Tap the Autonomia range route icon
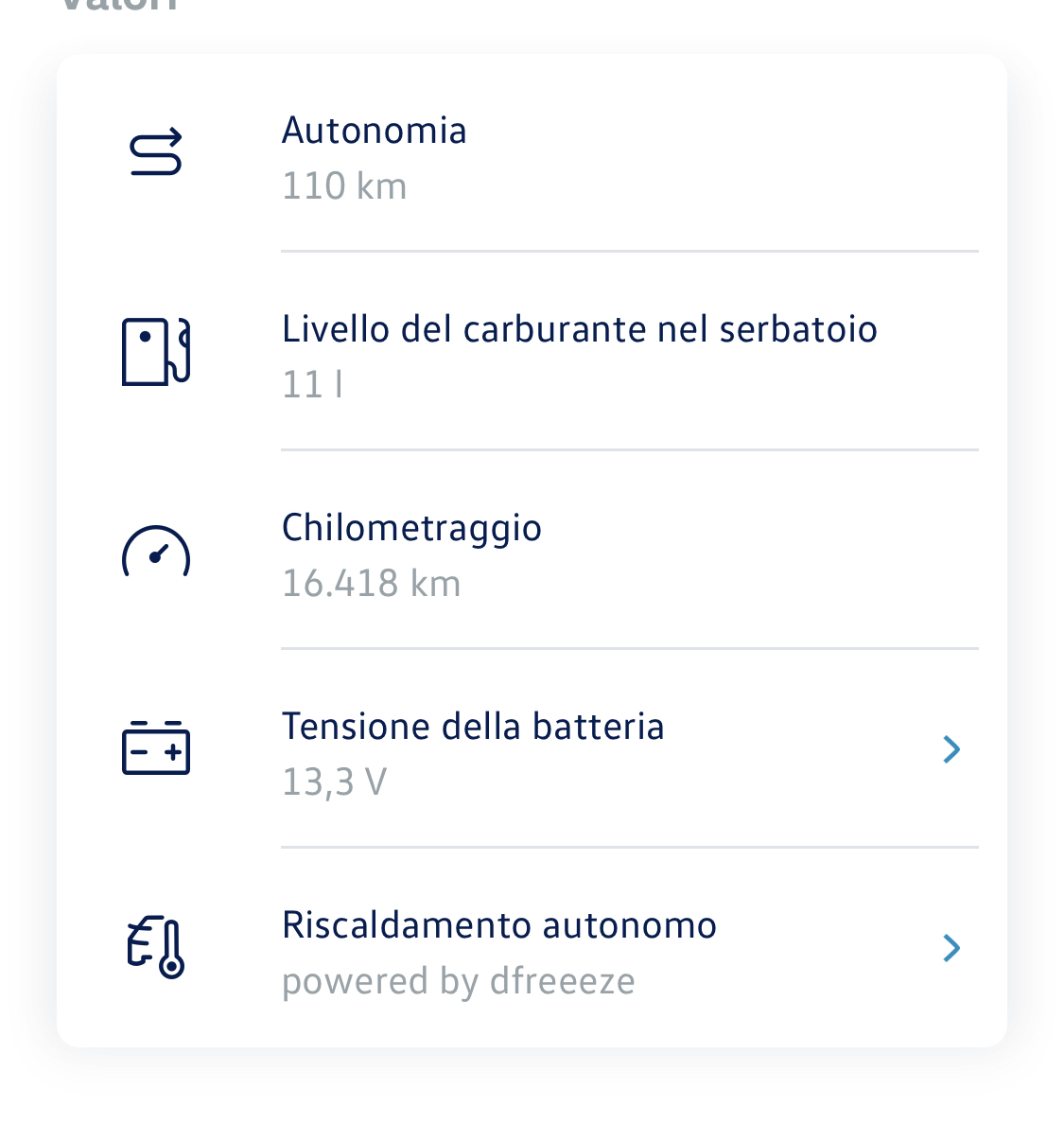Image resolution: width=1064 pixels, height=1124 pixels. point(155,152)
